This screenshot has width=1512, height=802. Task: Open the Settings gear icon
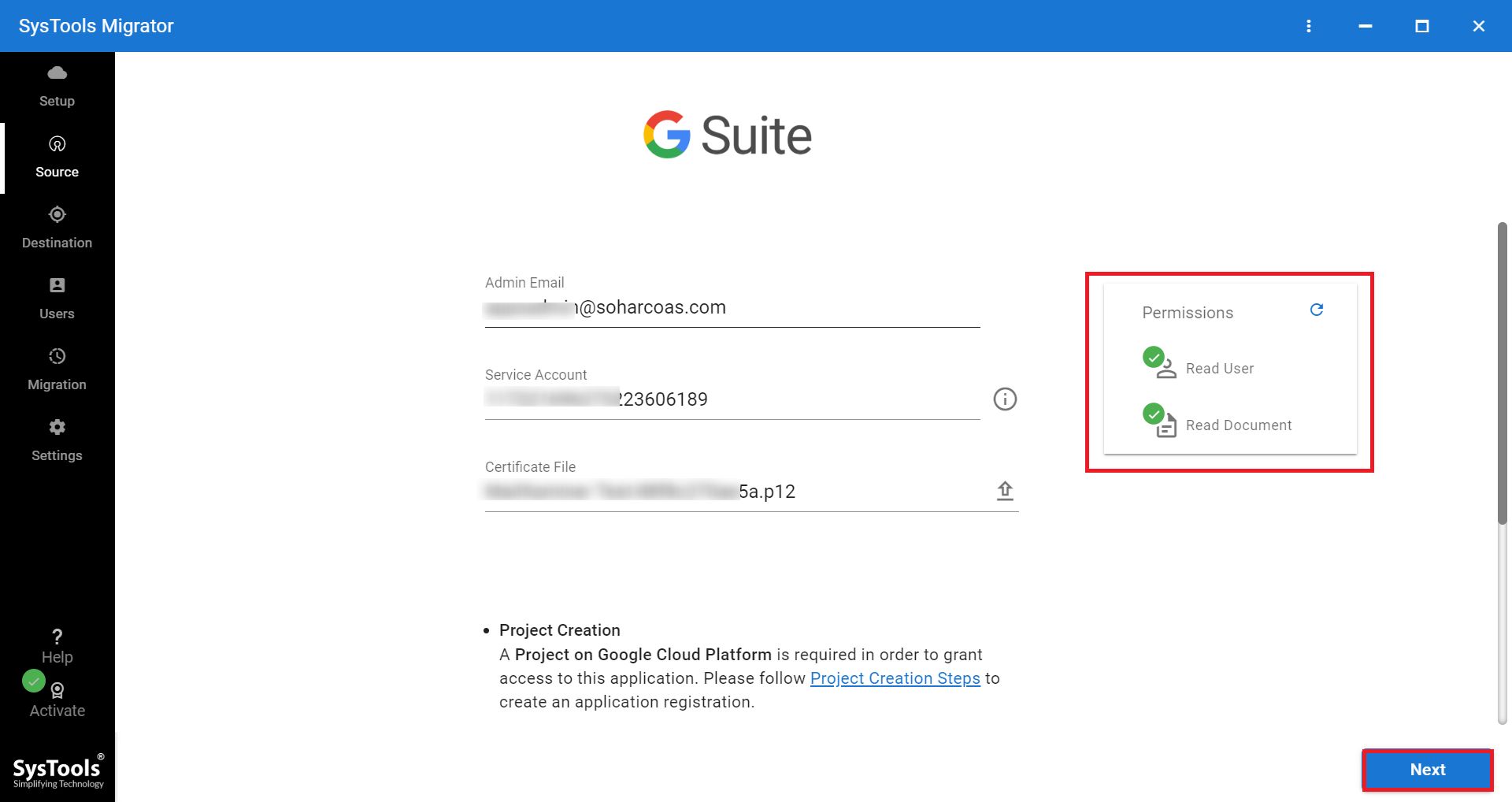(56, 427)
